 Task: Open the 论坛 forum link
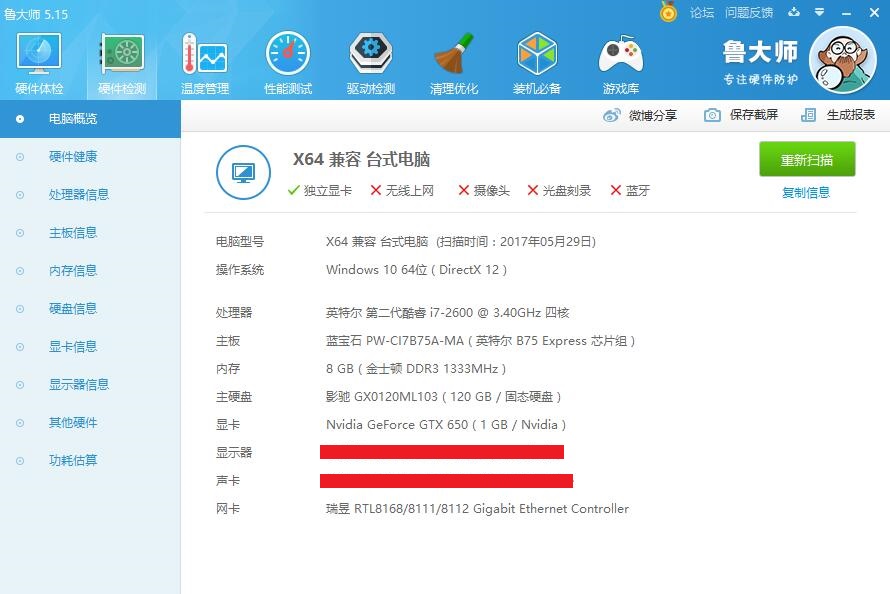pos(702,12)
